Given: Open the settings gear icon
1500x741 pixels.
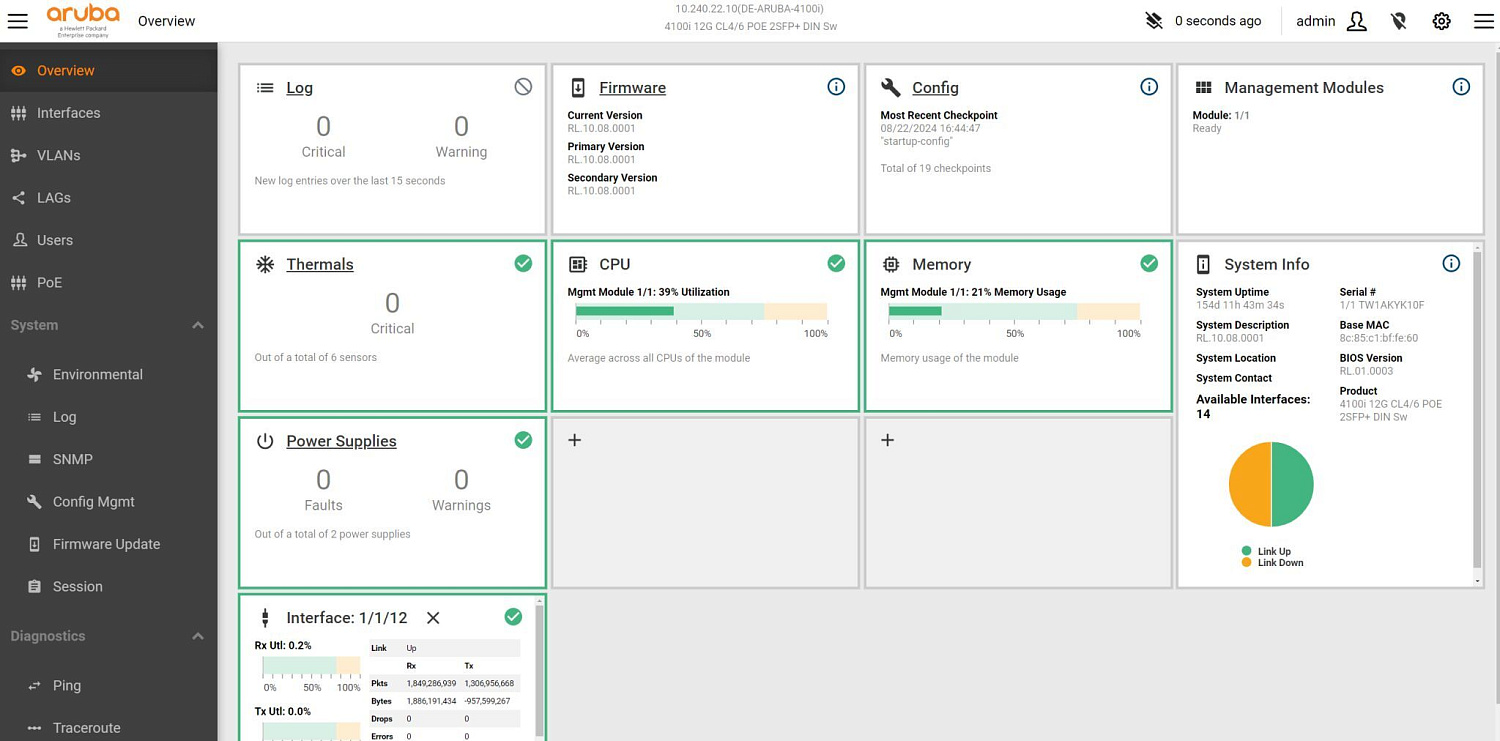Looking at the screenshot, I should [1441, 21].
